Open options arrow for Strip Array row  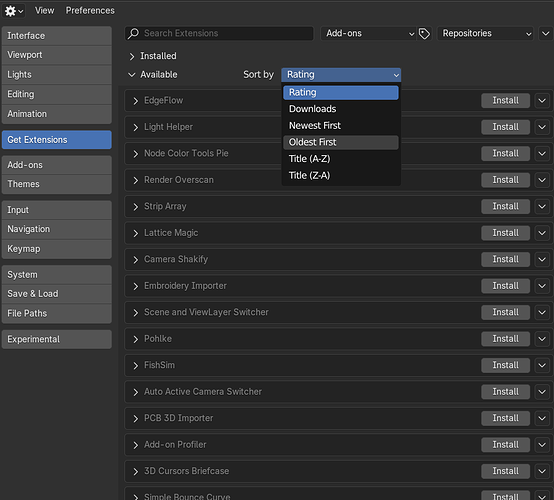(542, 206)
